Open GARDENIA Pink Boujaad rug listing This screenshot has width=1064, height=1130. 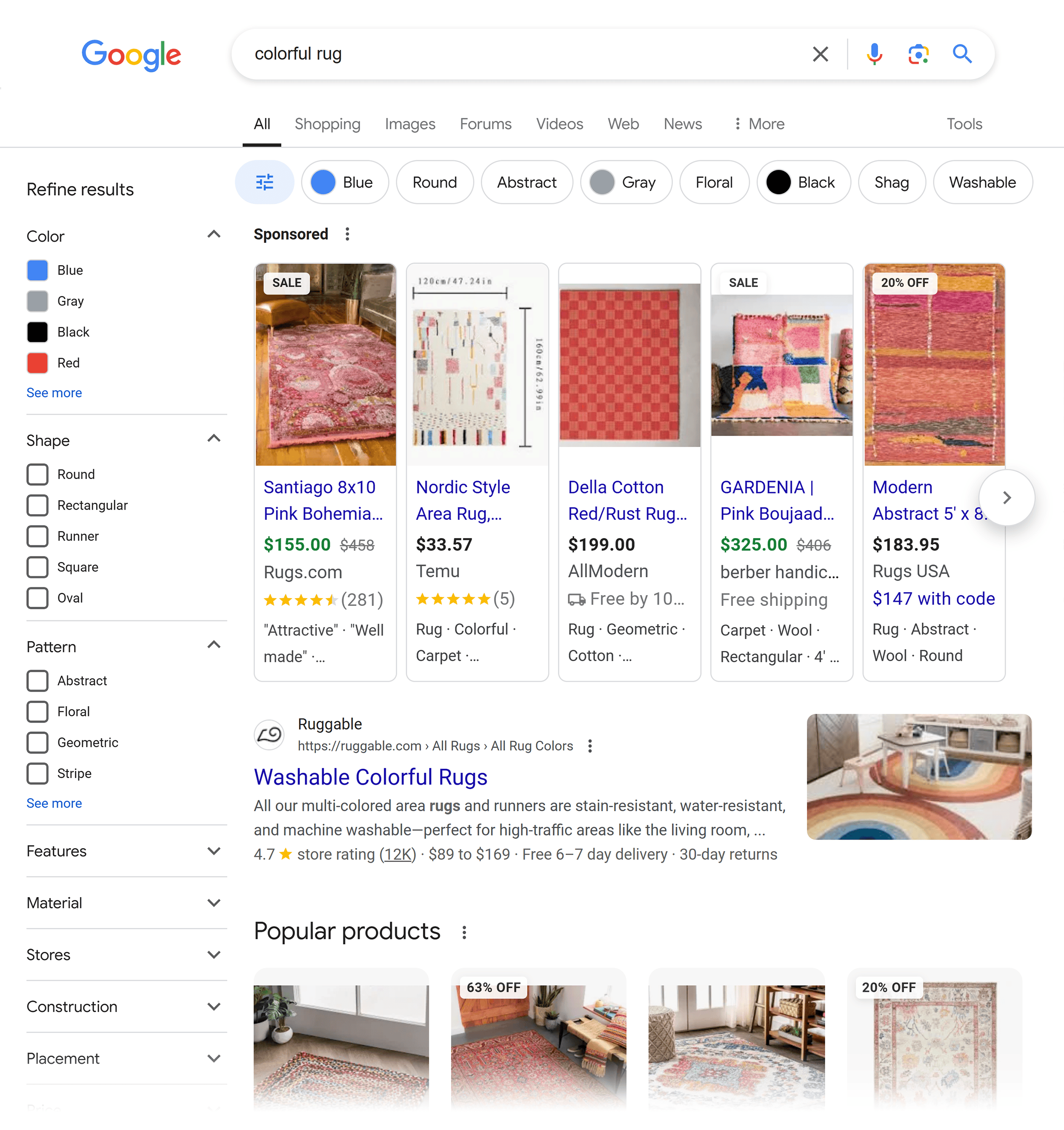[777, 500]
